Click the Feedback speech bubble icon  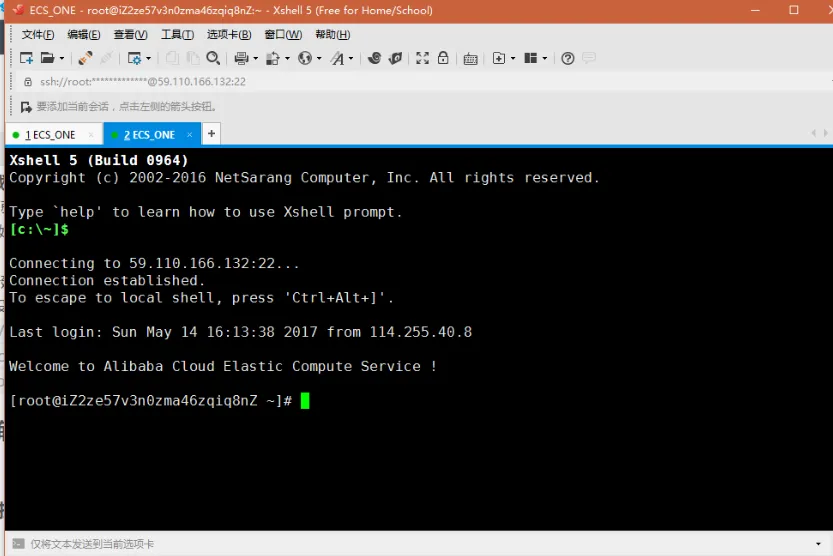coord(589,58)
